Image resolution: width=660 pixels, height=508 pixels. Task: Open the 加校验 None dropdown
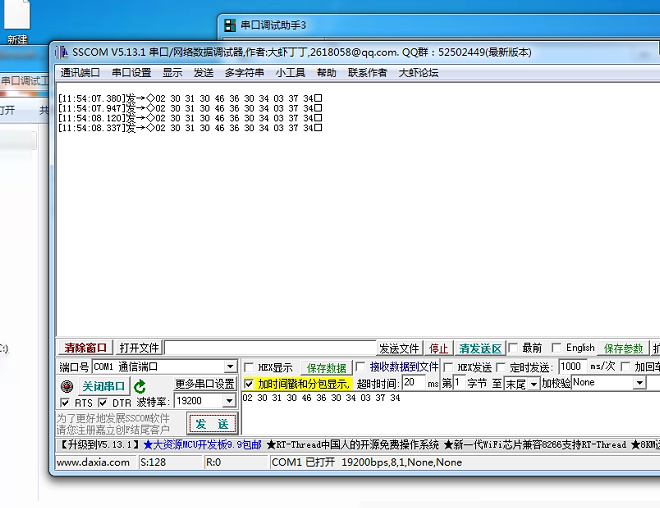pos(638,383)
